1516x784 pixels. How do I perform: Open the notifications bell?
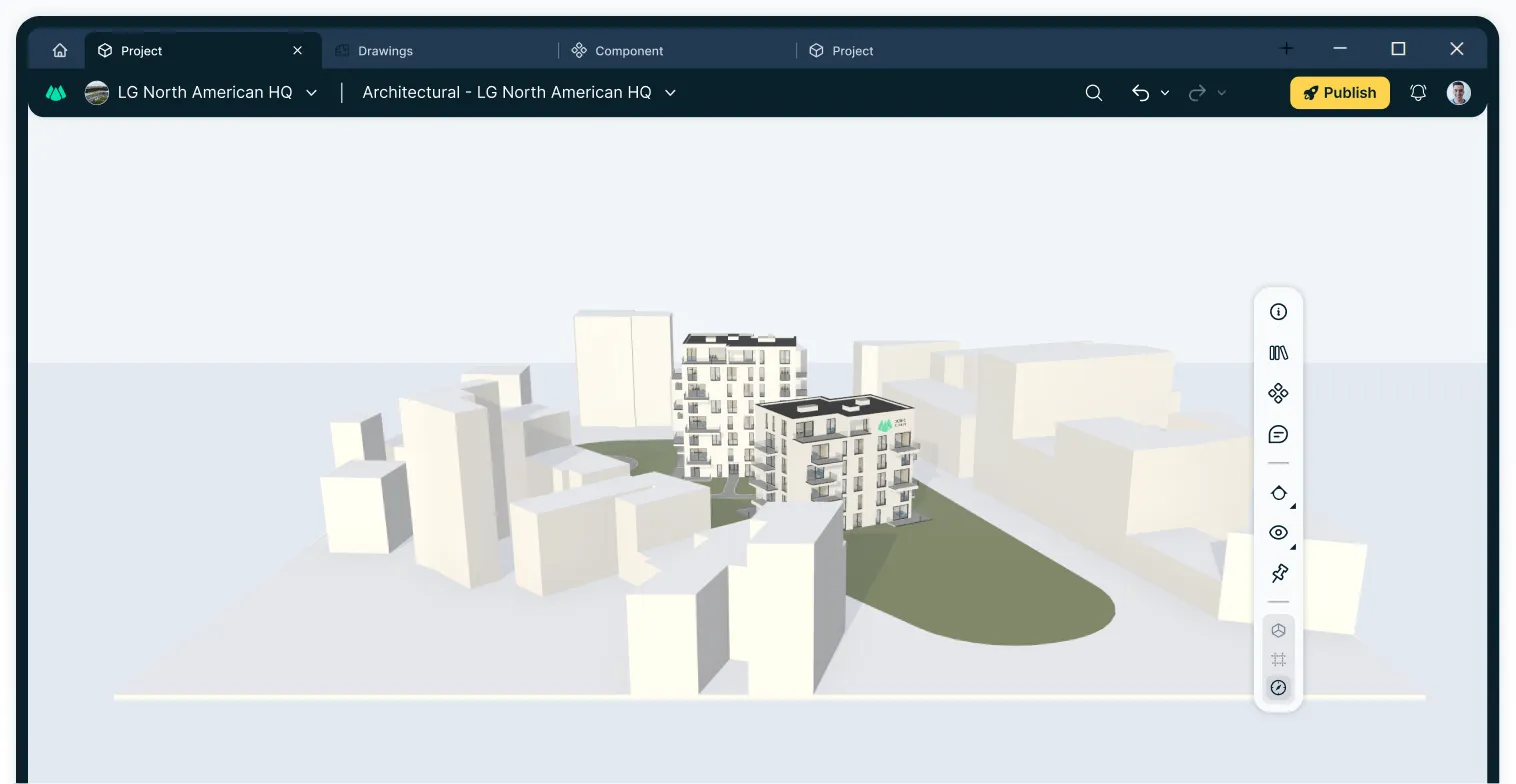pyautogui.click(x=1418, y=93)
